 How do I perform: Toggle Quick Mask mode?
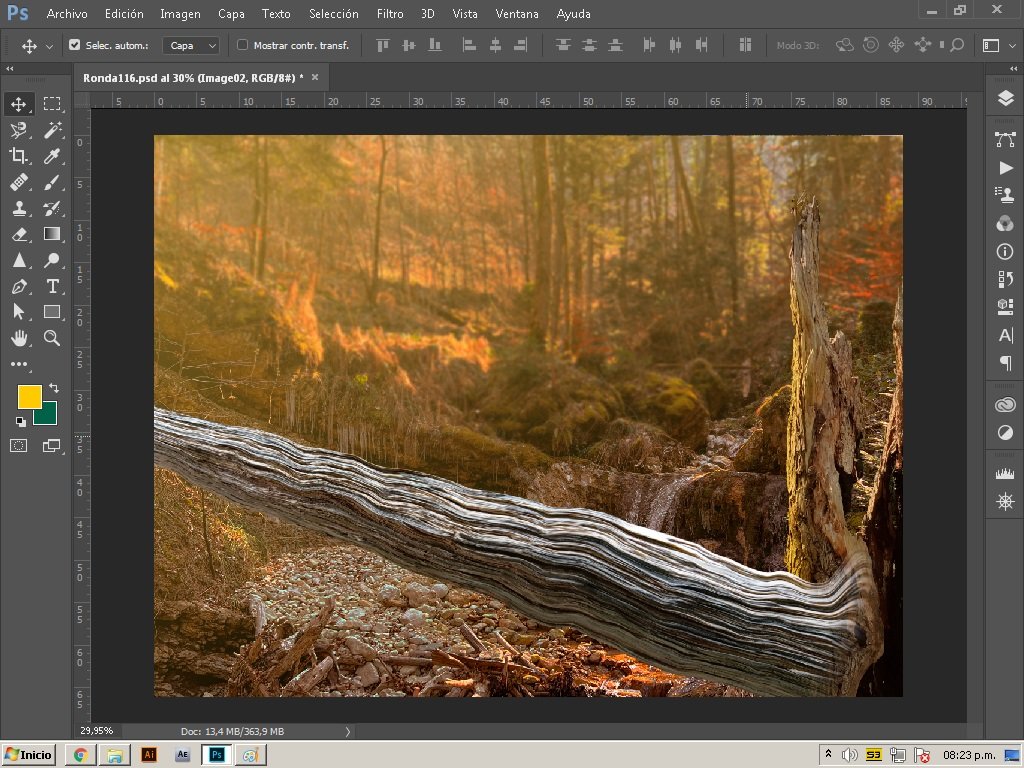point(18,446)
